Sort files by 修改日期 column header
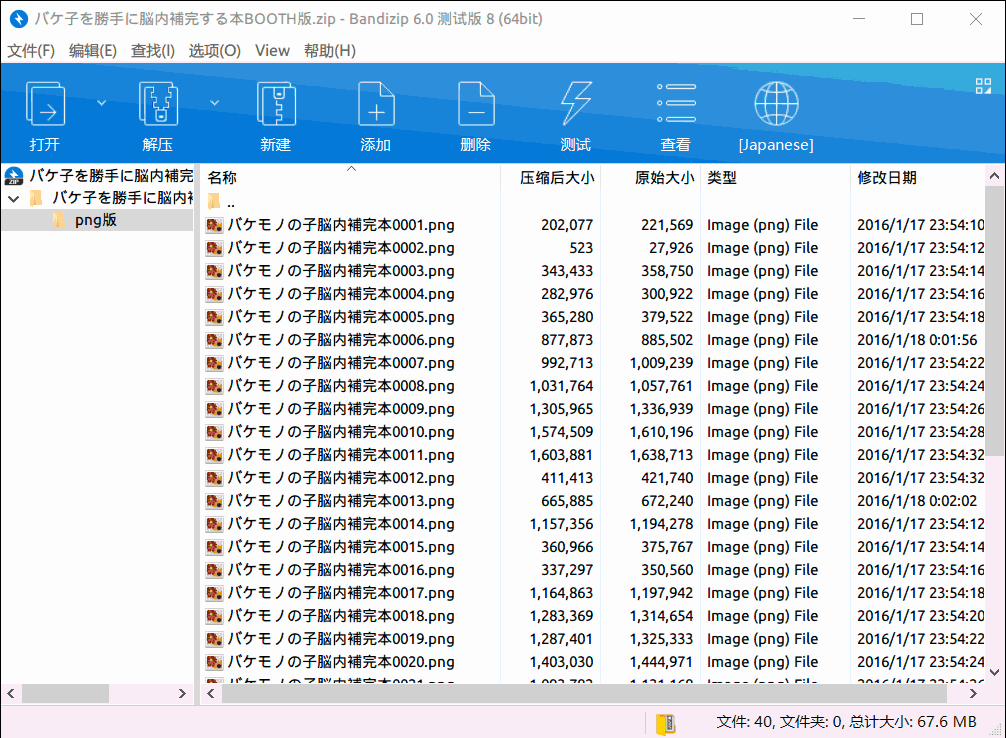 (887, 178)
